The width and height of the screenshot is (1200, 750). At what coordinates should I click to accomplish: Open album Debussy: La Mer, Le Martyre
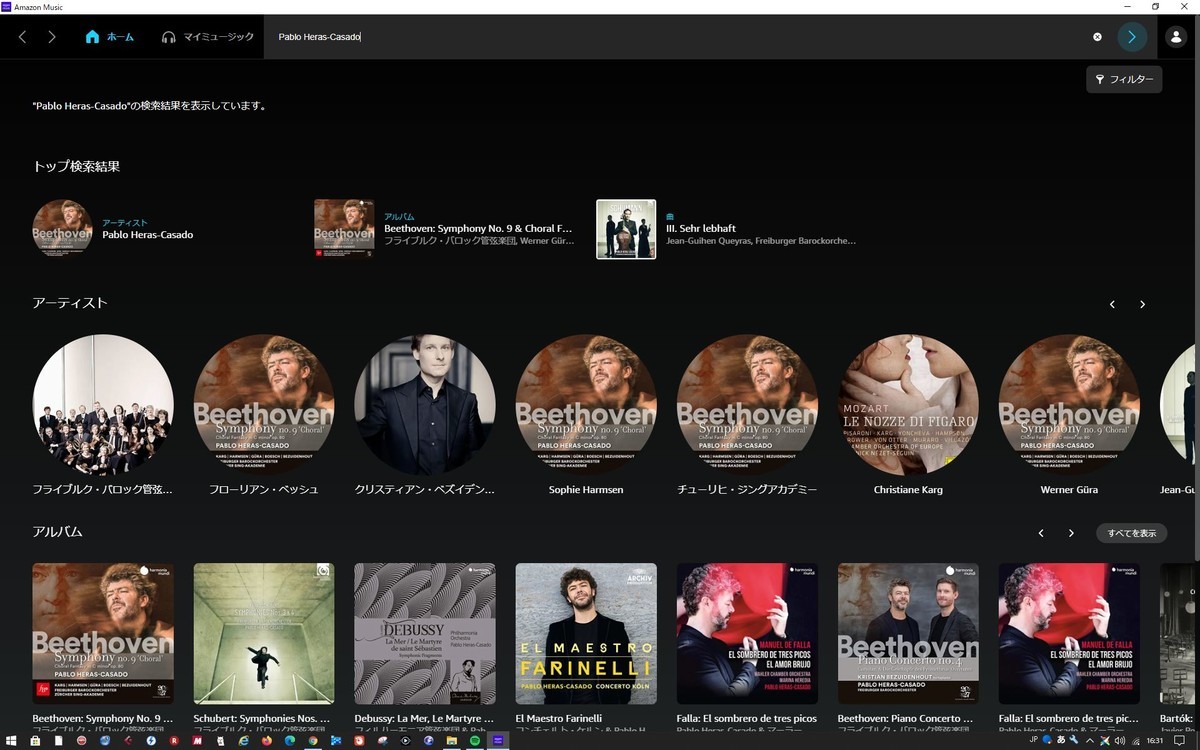(425, 633)
